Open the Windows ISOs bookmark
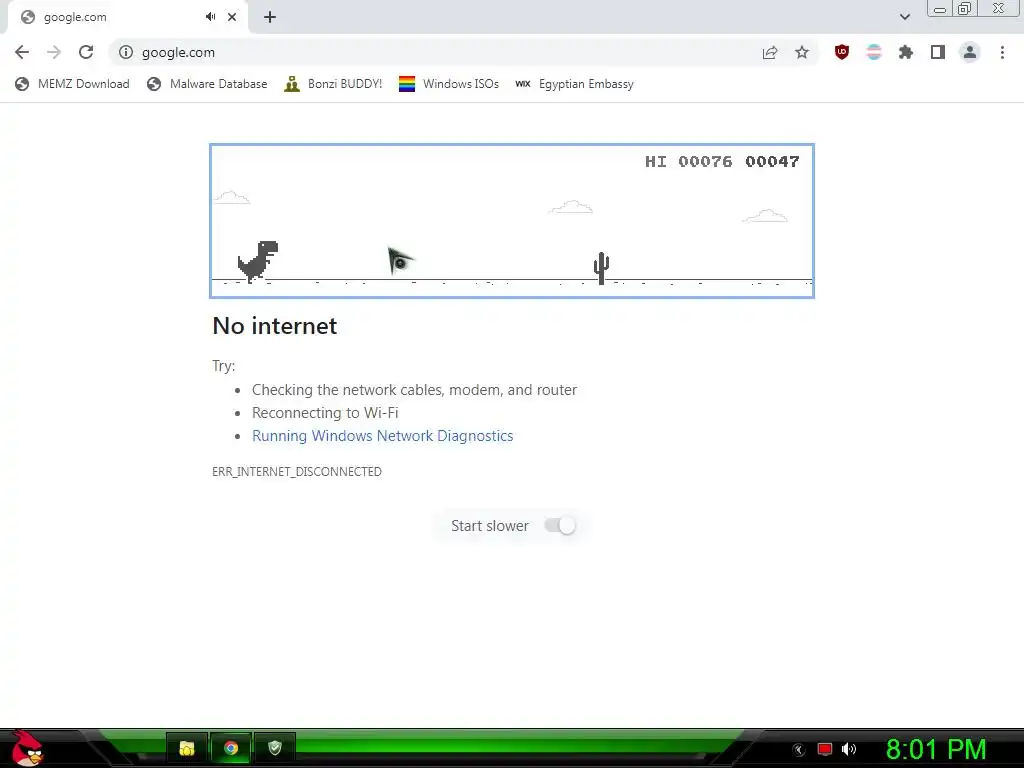This screenshot has width=1024, height=768. pos(449,84)
